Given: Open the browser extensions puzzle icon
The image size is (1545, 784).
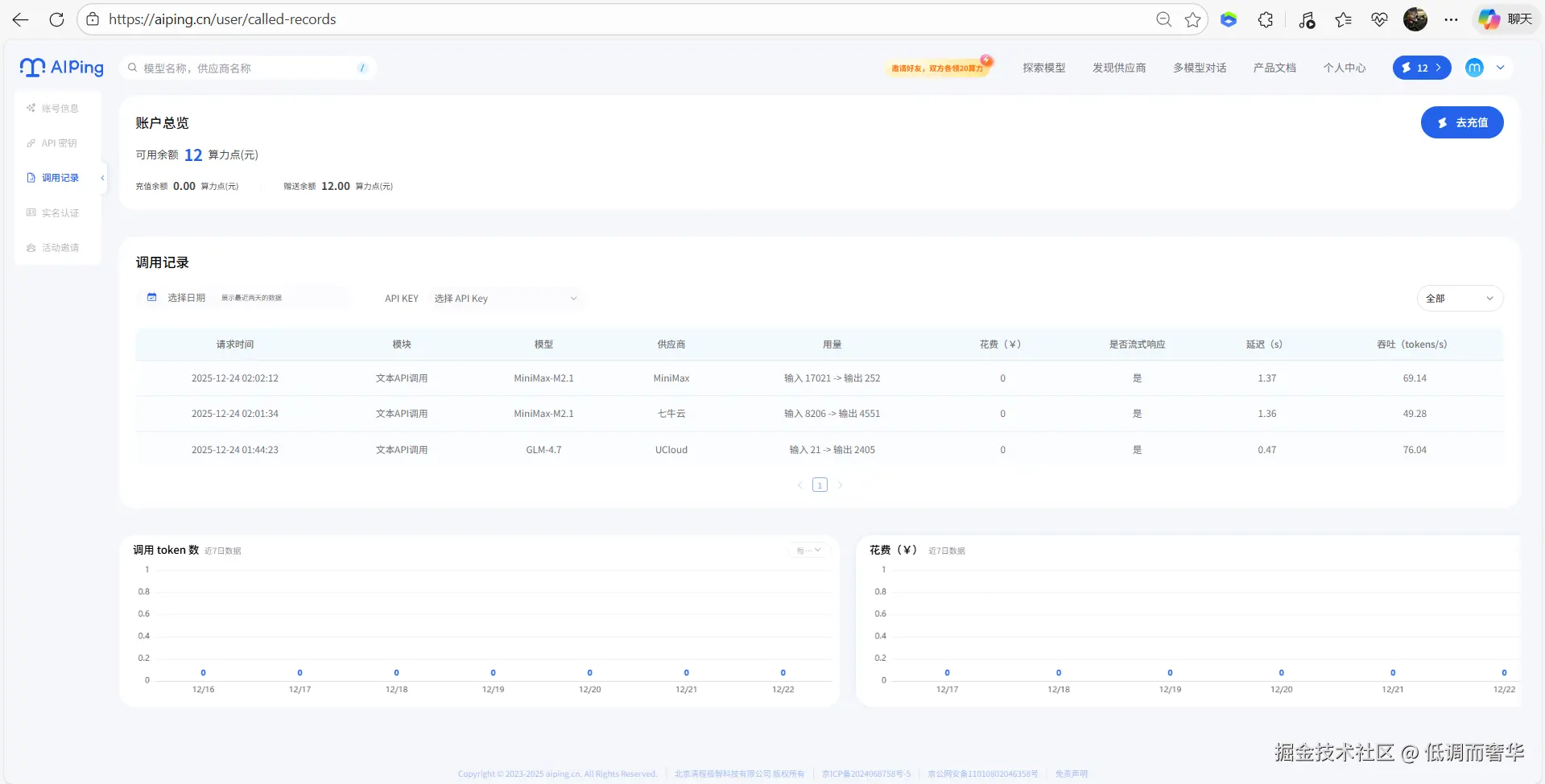Looking at the screenshot, I should point(1266,19).
